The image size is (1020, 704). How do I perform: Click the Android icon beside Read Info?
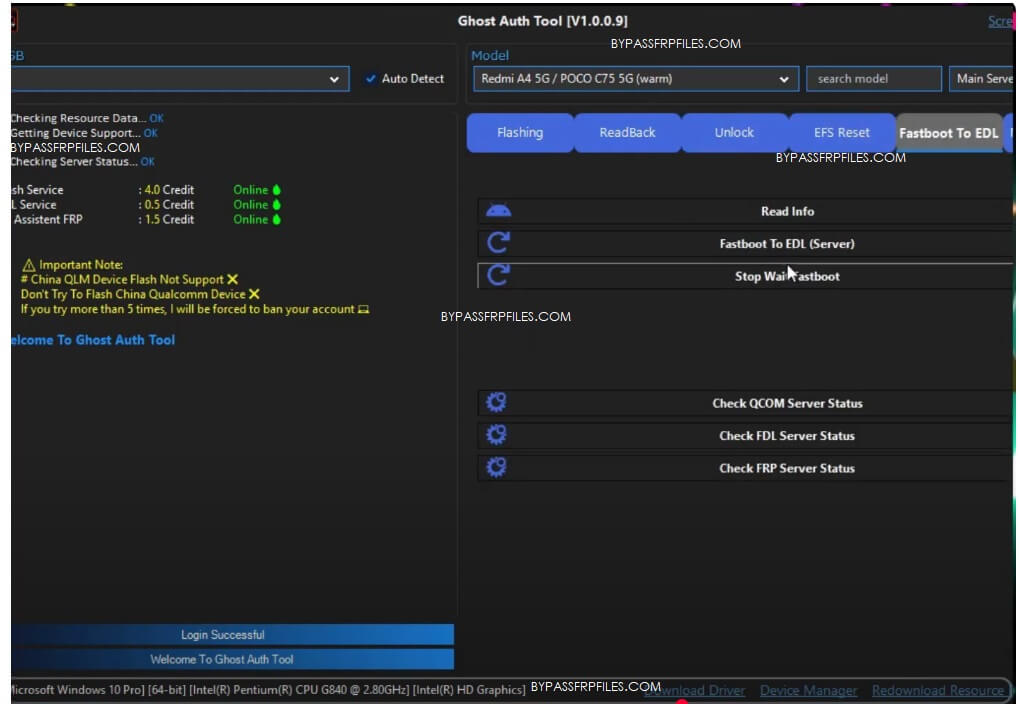pos(498,211)
